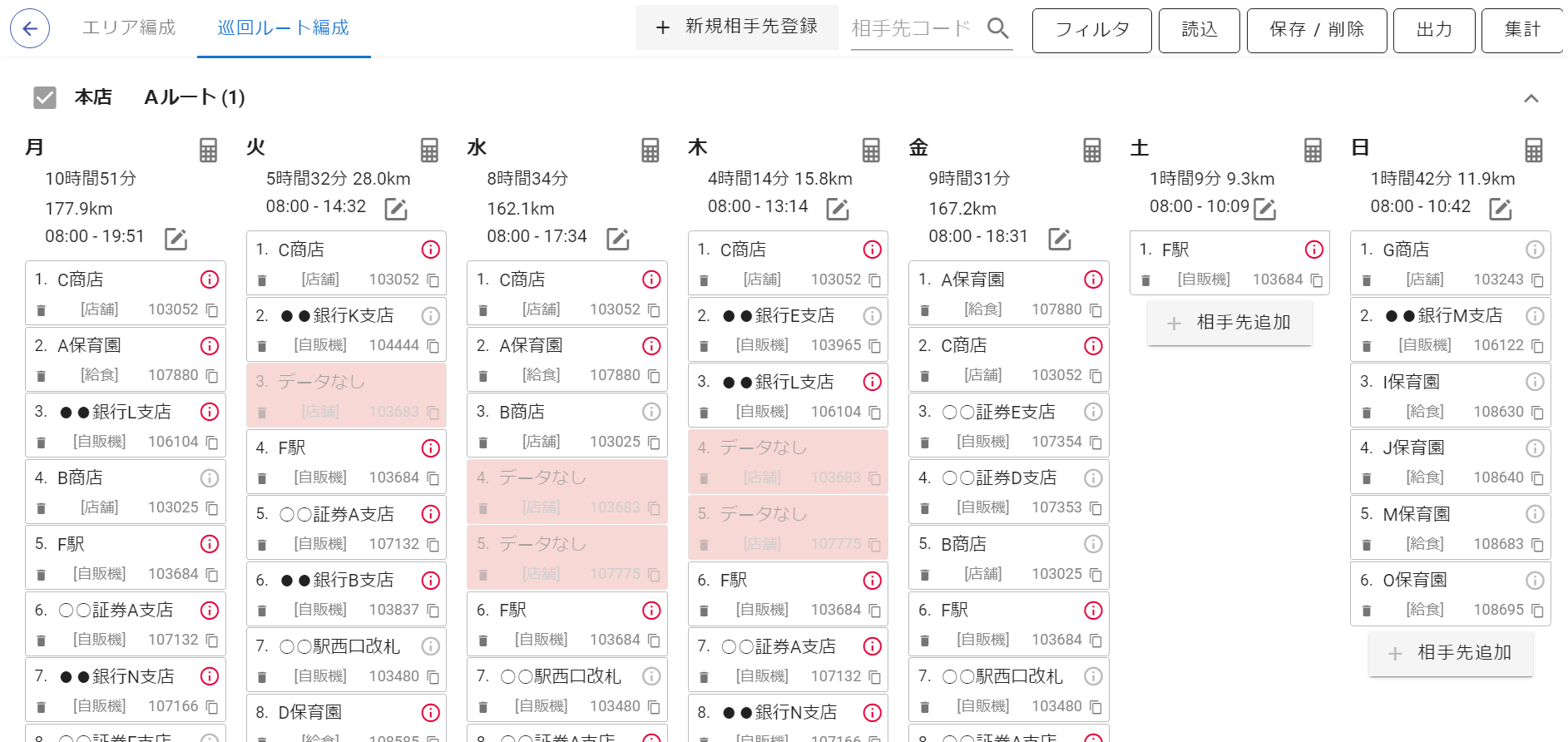Show info for Saturday F駅
This screenshot has height=742, width=1568.
1313,250
